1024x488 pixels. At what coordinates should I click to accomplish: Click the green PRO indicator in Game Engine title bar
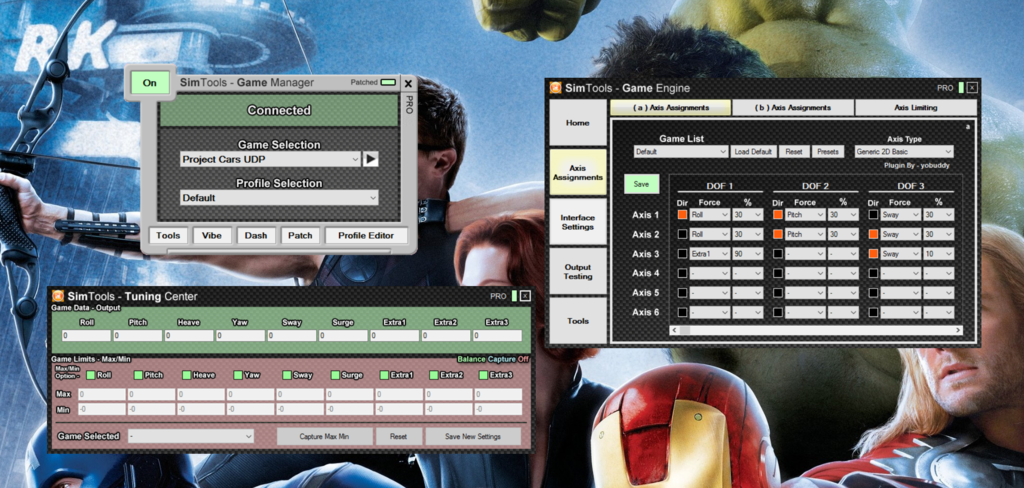pyautogui.click(x=961, y=88)
